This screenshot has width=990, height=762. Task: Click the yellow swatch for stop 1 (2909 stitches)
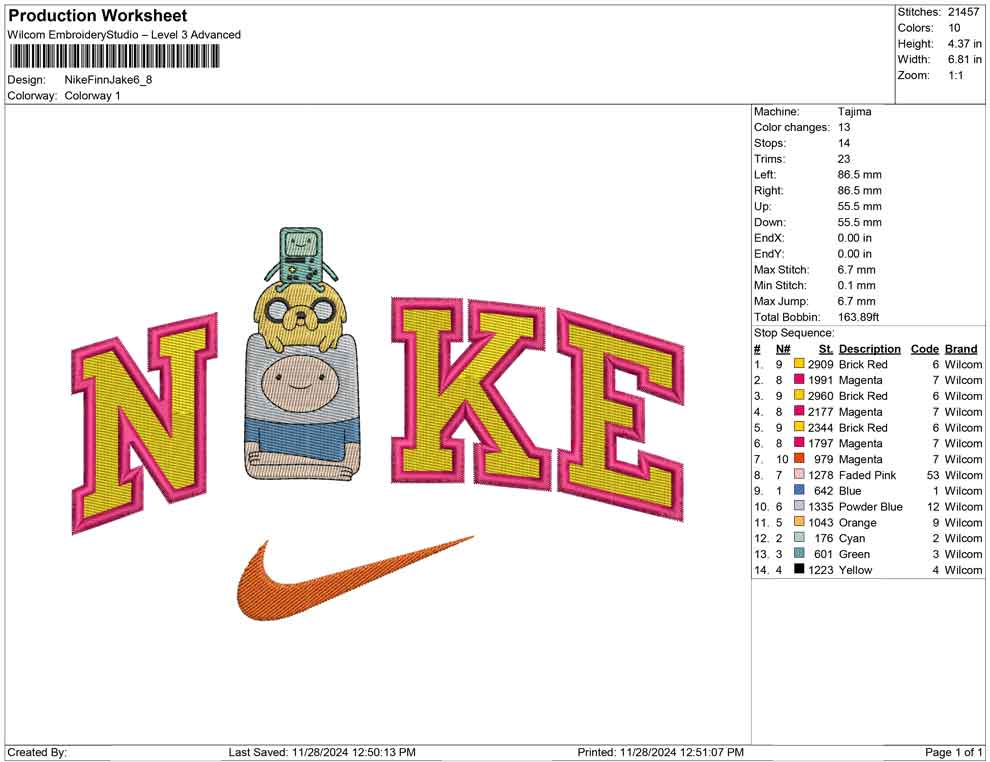point(799,364)
